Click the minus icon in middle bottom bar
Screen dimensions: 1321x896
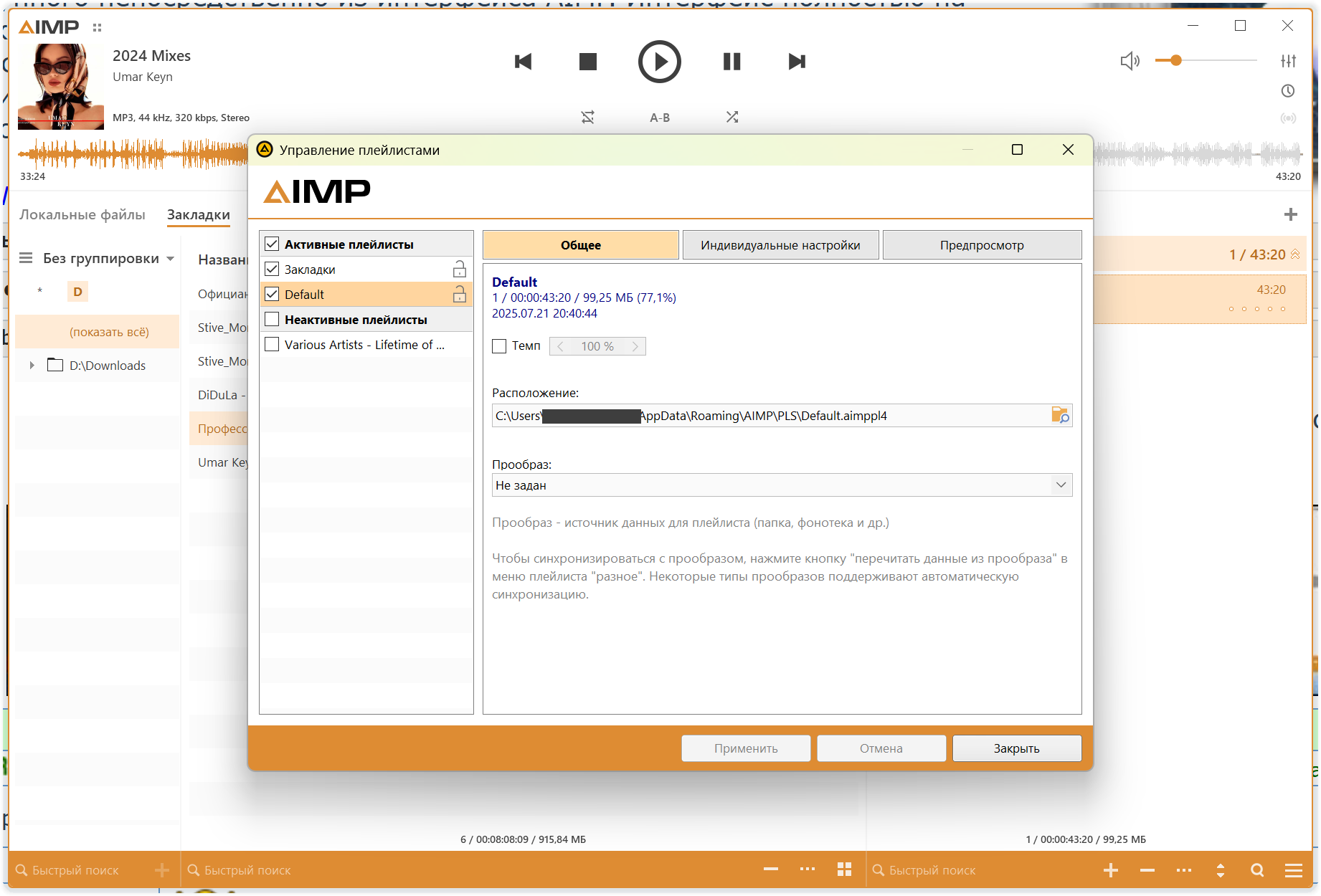coord(771,869)
